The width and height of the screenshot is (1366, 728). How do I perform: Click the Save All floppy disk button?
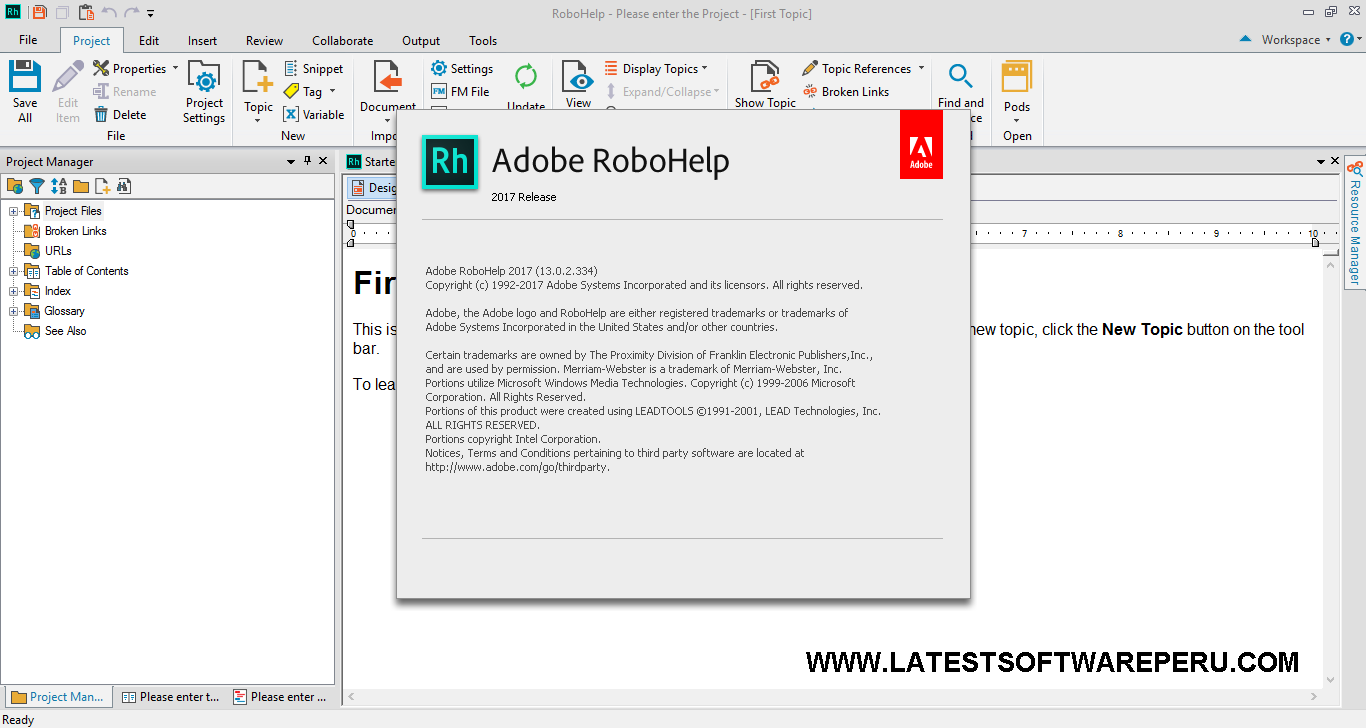point(25,92)
